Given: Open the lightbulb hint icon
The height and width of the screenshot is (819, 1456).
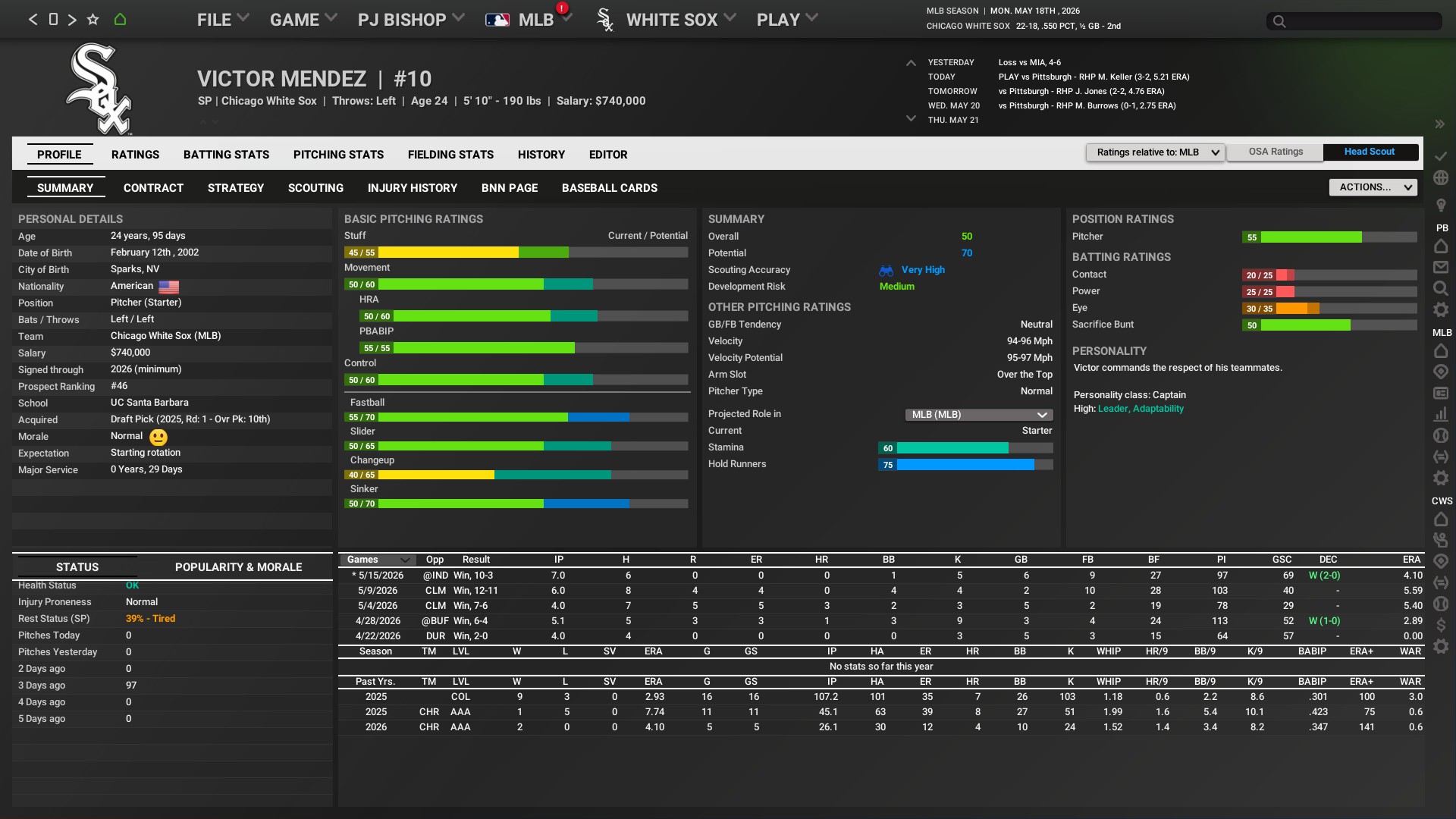Looking at the screenshot, I should (1441, 205).
